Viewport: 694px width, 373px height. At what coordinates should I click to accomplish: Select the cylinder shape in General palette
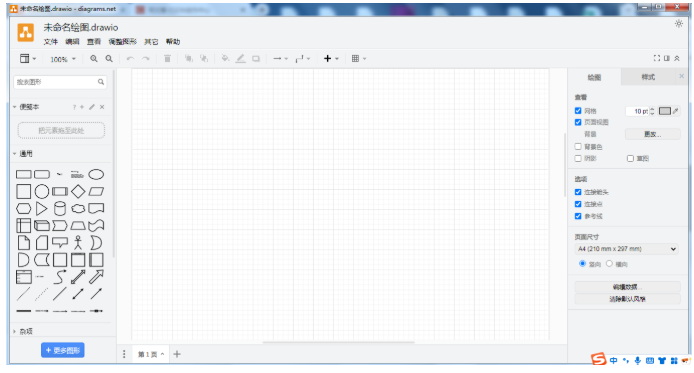coord(60,208)
